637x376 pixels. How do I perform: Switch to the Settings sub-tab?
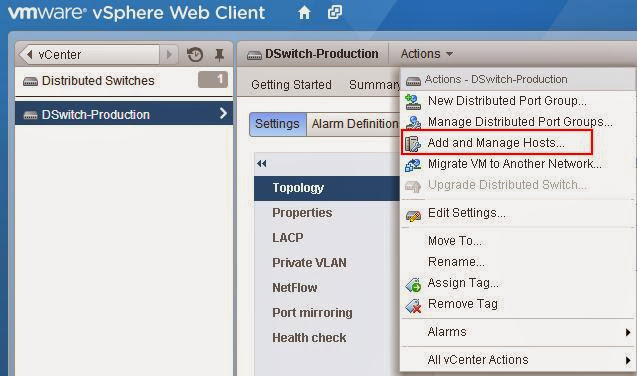click(x=277, y=123)
